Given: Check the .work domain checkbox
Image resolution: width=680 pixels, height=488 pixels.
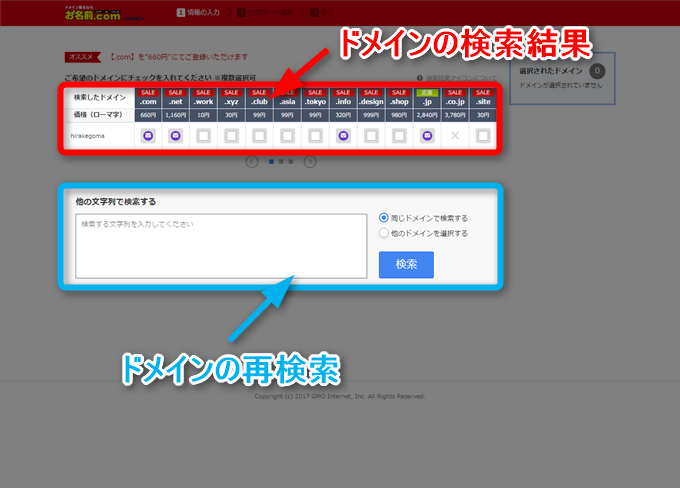Looking at the screenshot, I should tap(203, 136).
